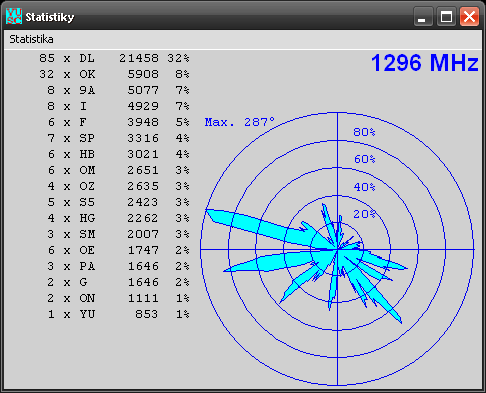486x393 pixels.
Task: Click the 20% ring label on chart
Action: [x=364, y=214]
